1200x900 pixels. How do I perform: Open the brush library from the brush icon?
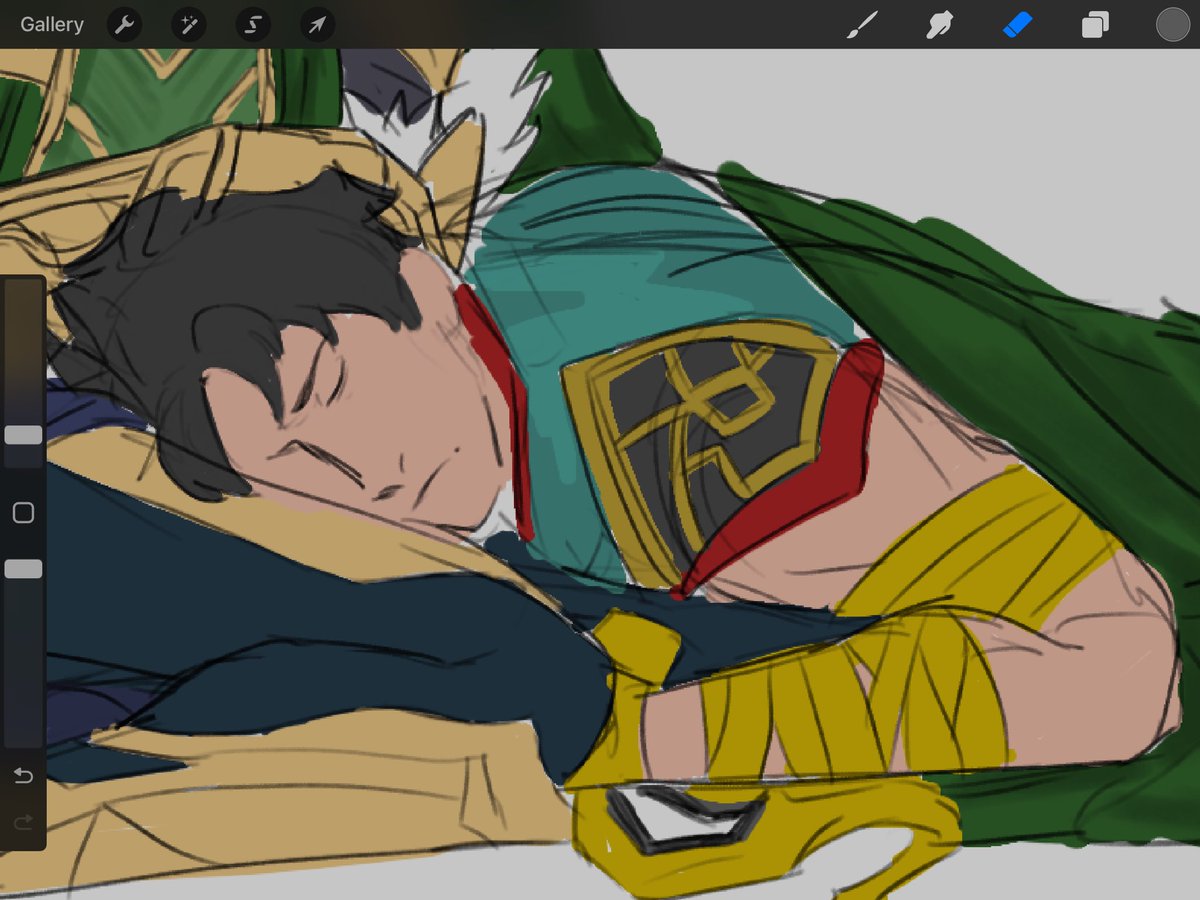pyautogui.click(x=864, y=24)
